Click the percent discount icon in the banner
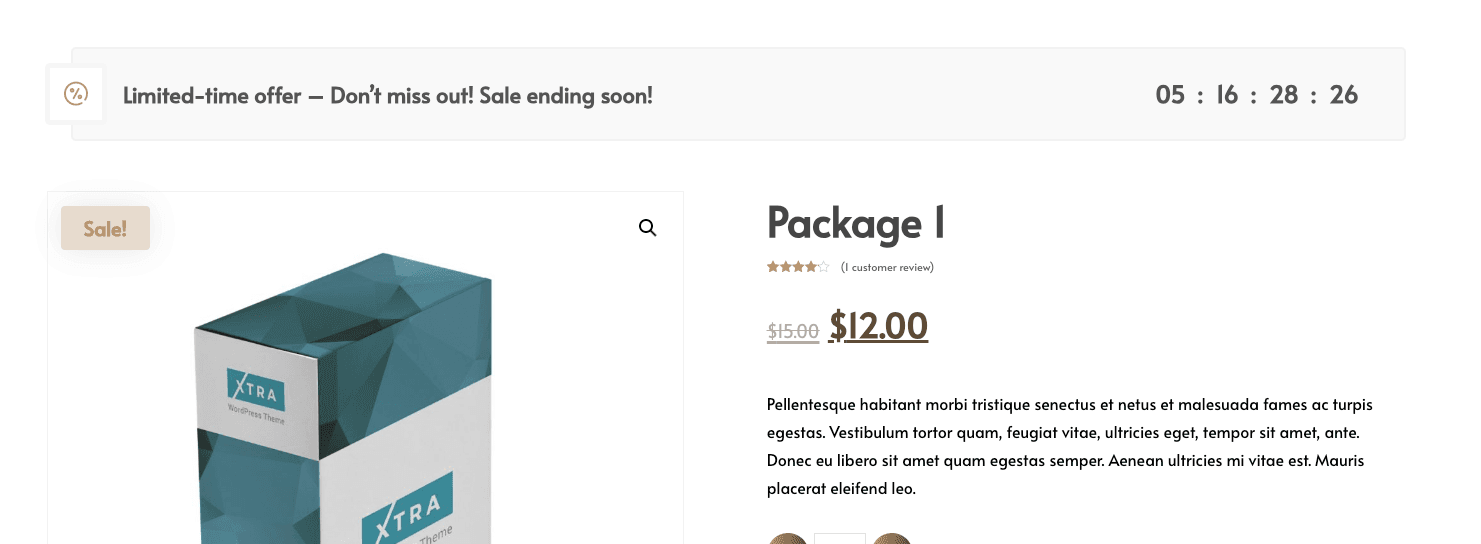Viewport: 1481px width, 544px height. tap(76, 94)
